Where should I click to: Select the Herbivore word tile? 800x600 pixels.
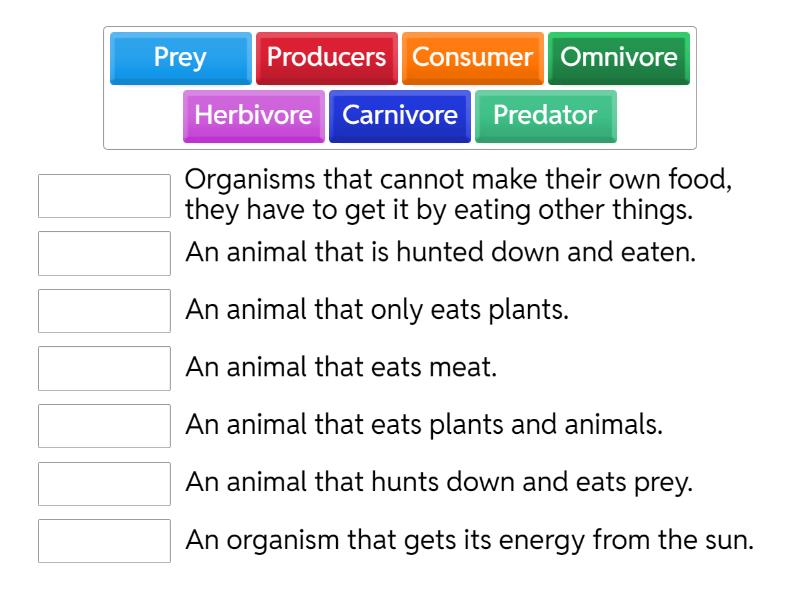[254, 116]
